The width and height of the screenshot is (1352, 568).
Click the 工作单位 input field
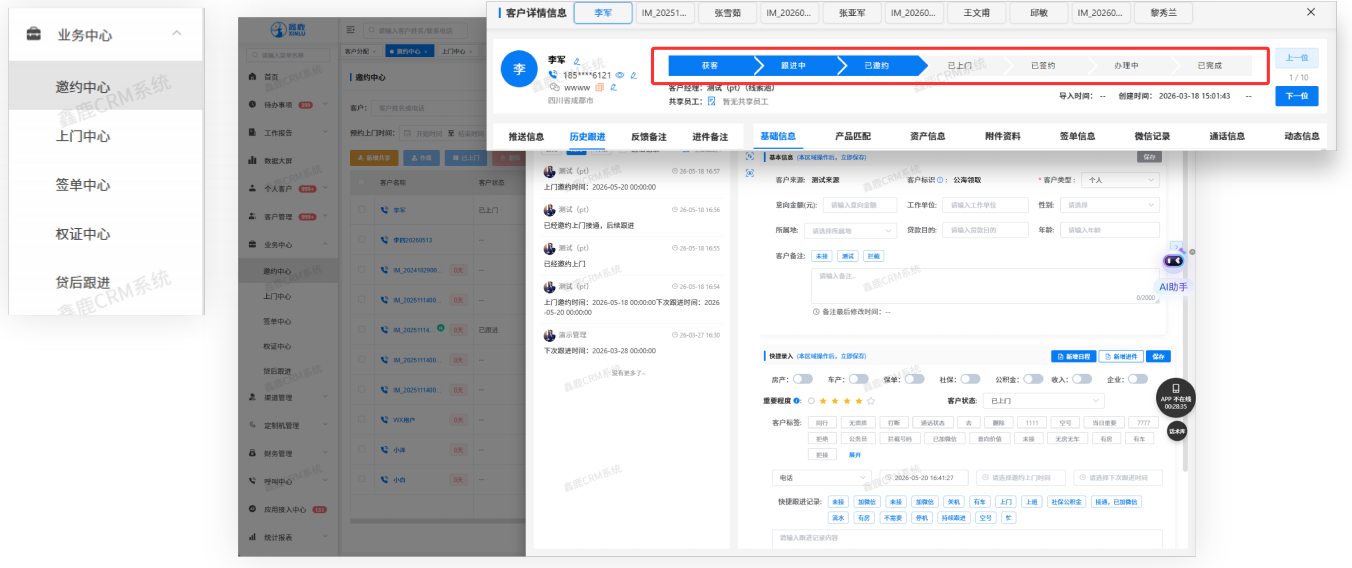(984, 205)
